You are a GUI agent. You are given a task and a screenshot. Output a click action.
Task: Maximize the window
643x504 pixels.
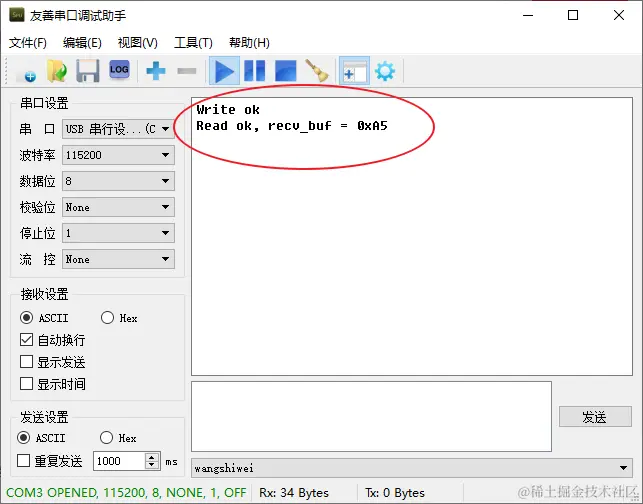tap(573, 16)
